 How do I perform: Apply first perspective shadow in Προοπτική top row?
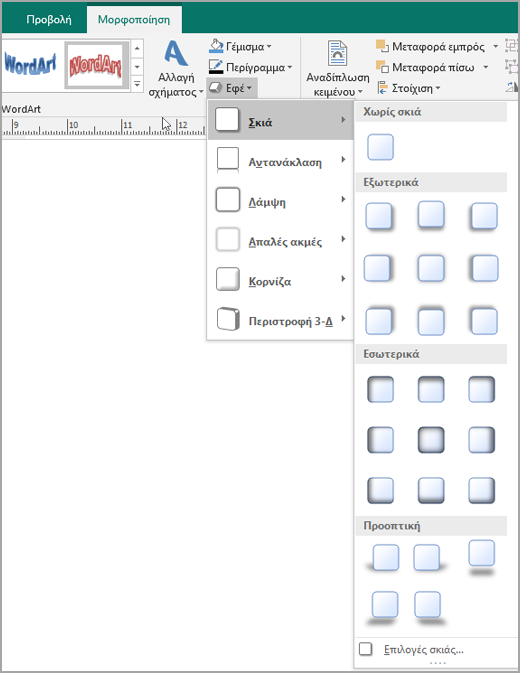tap(383, 558)
